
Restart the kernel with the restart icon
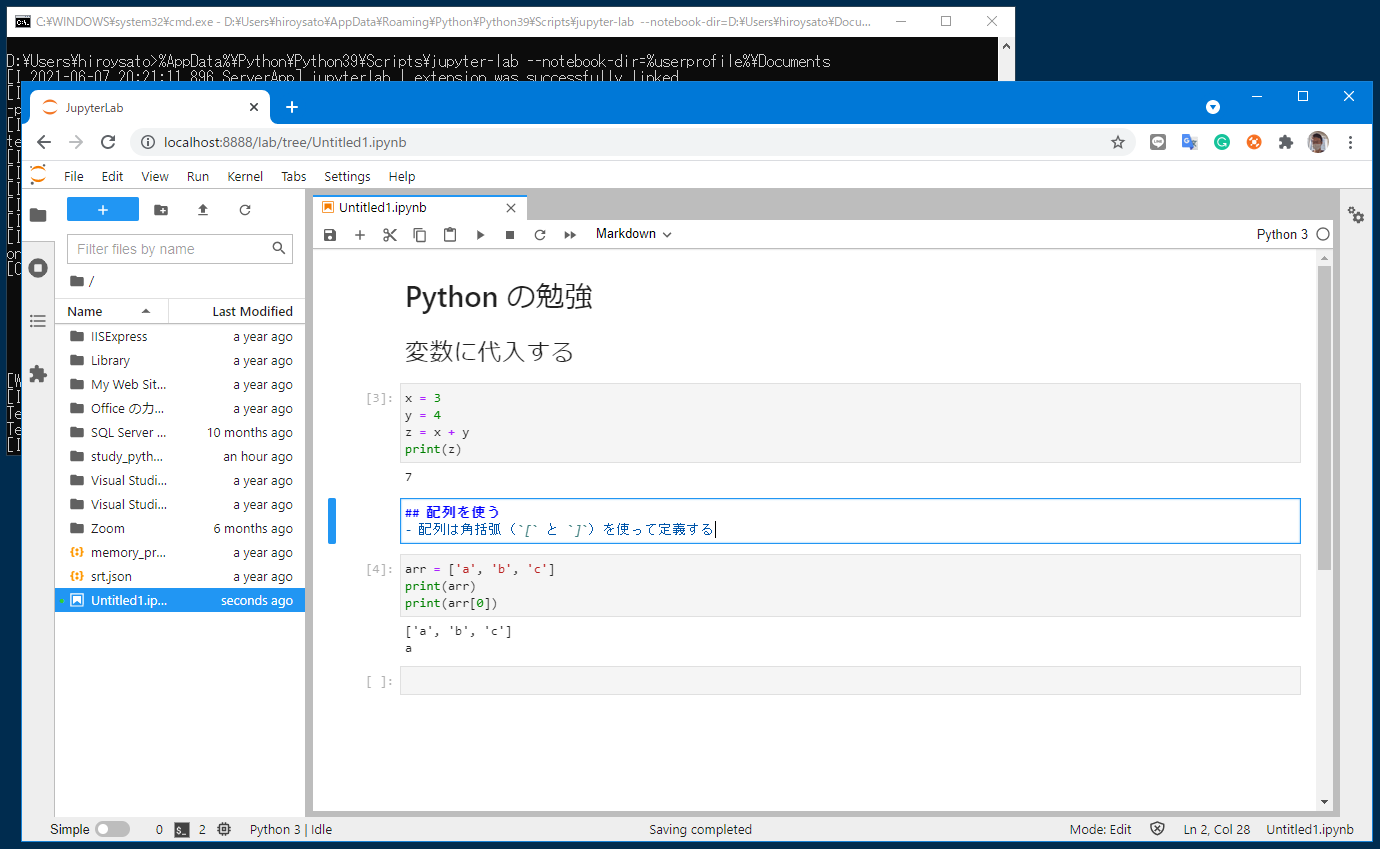539,234
